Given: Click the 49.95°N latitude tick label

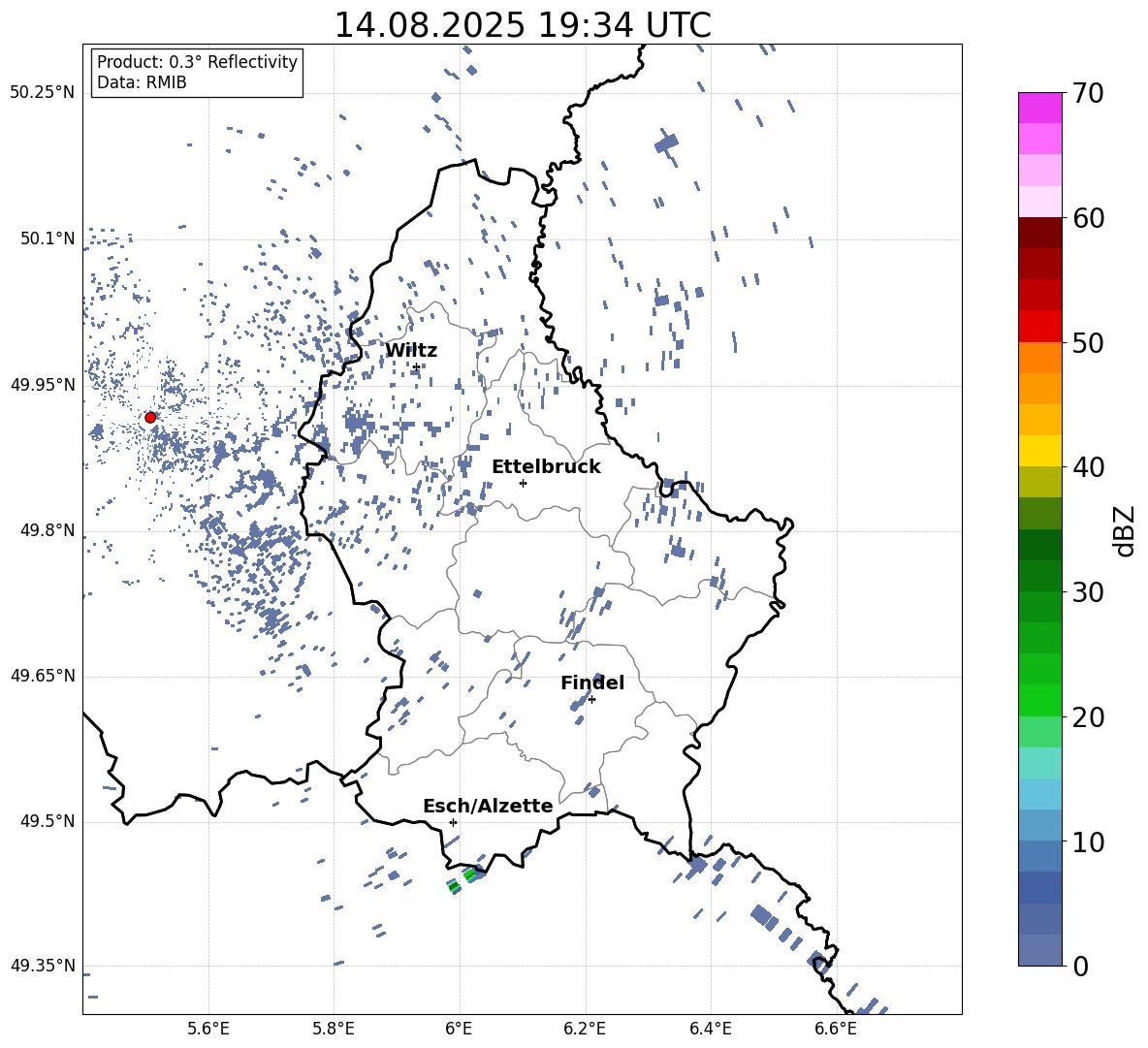Looking at the screenshot, I should pos(43,384).
